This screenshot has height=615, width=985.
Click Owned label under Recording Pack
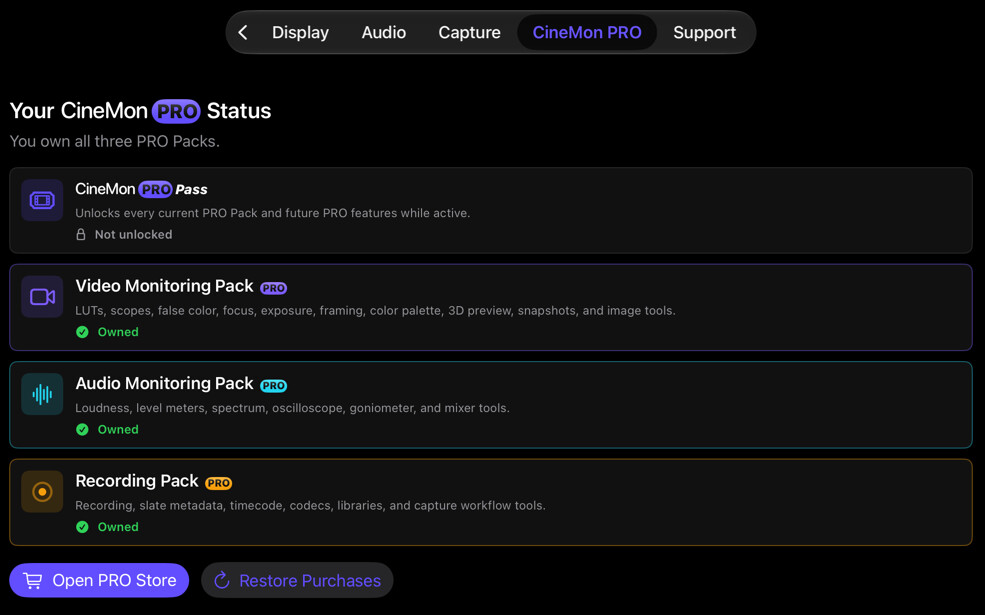pos(118,526)
